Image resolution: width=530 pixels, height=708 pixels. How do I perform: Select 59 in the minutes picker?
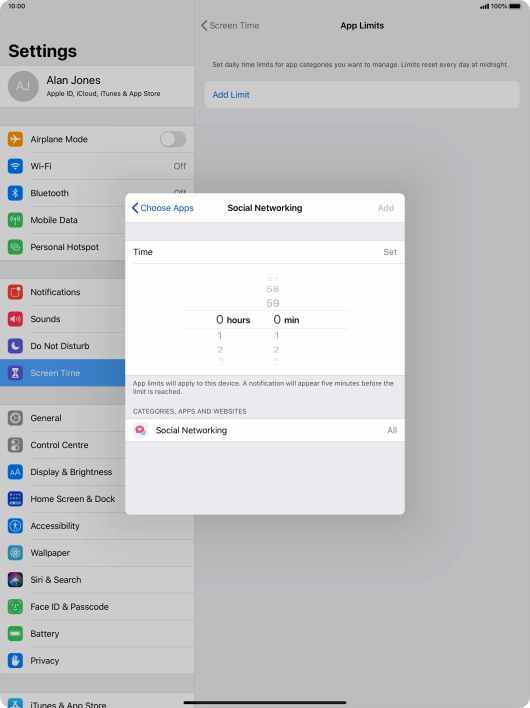pos(273,303)
